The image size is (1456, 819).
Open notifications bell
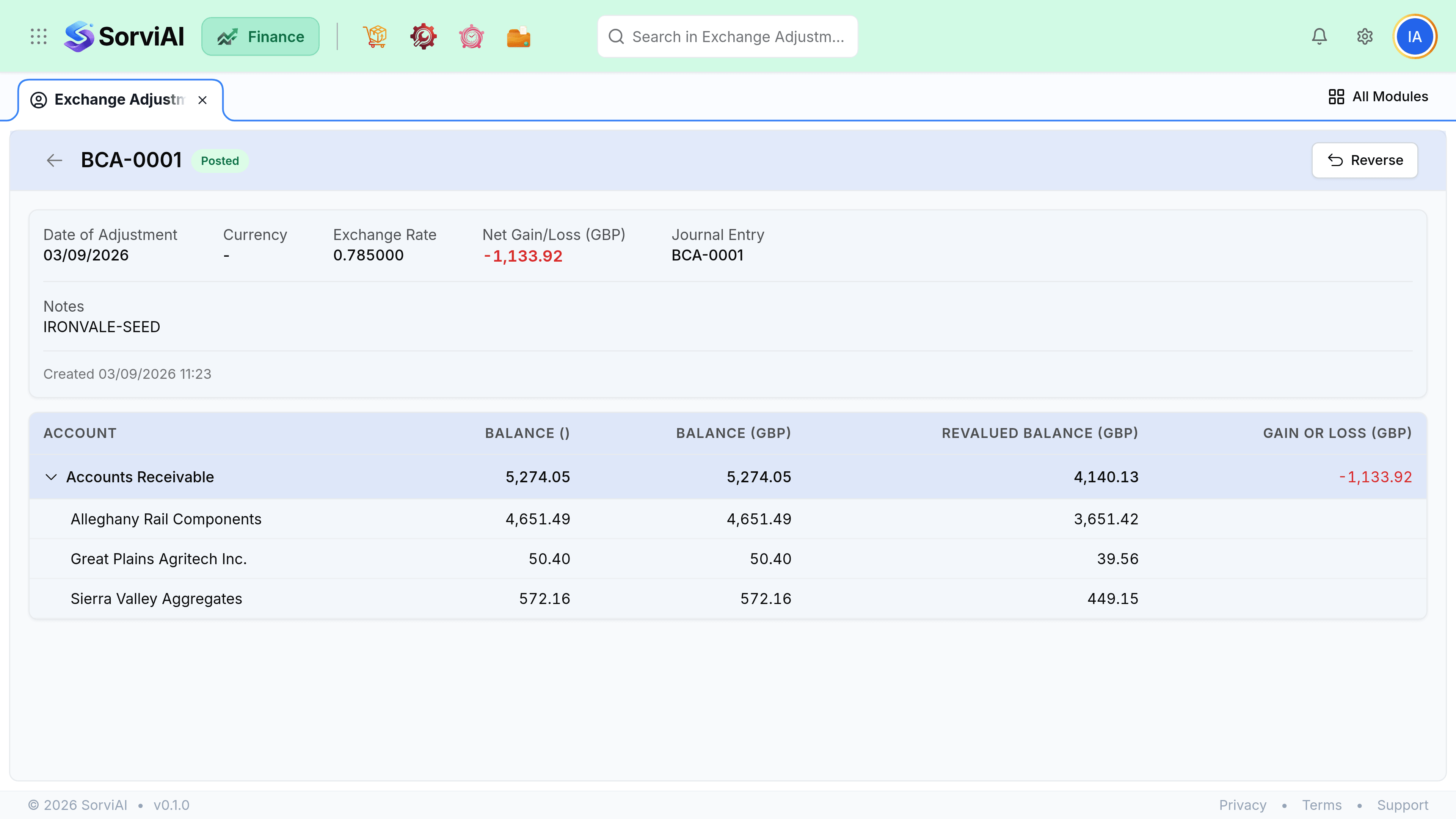[x=1319, y=37]
